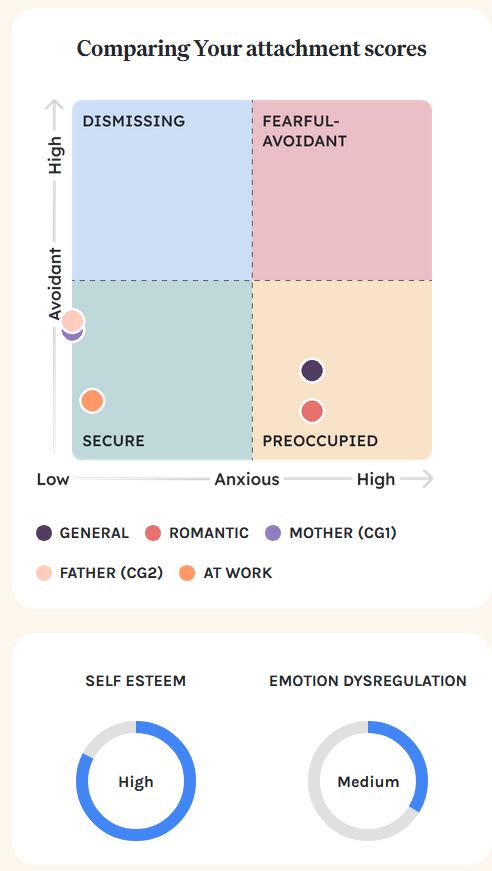The image size is (492, 871).
Task: Click the Comparing Your attachment scores heading
Action: click(252, 49)
